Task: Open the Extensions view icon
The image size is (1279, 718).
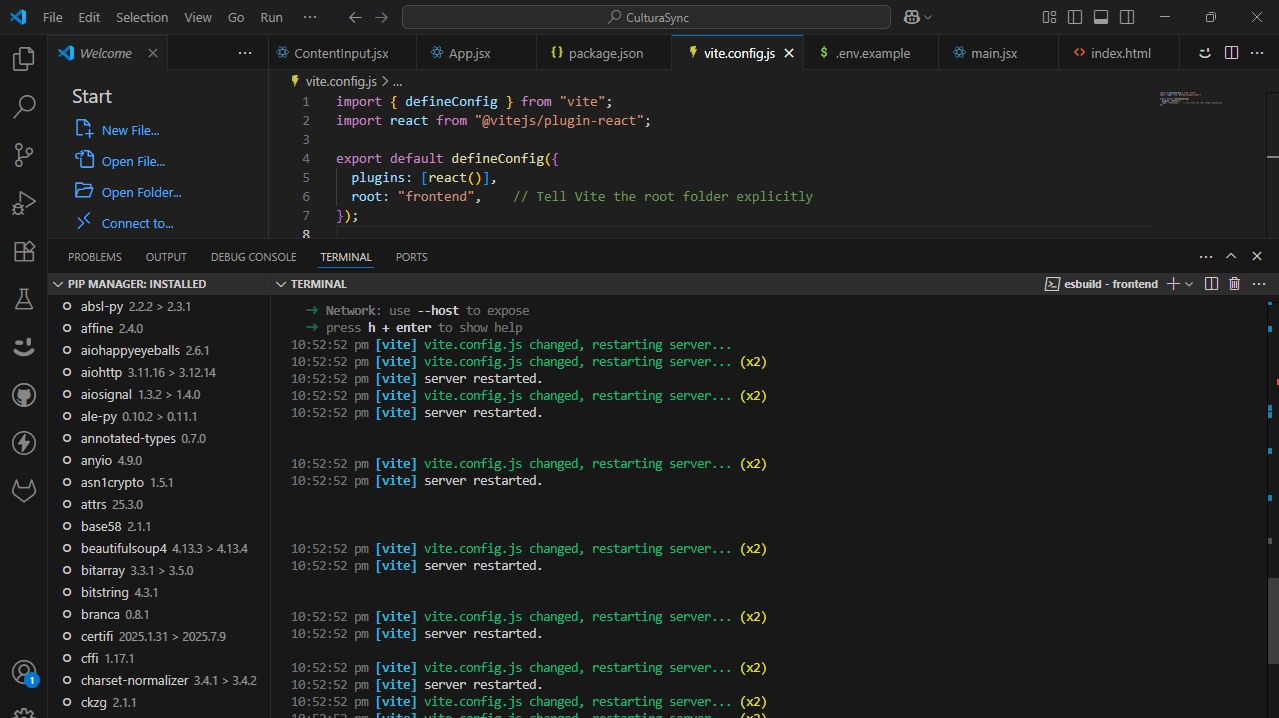Action: [x=23, y=251]
